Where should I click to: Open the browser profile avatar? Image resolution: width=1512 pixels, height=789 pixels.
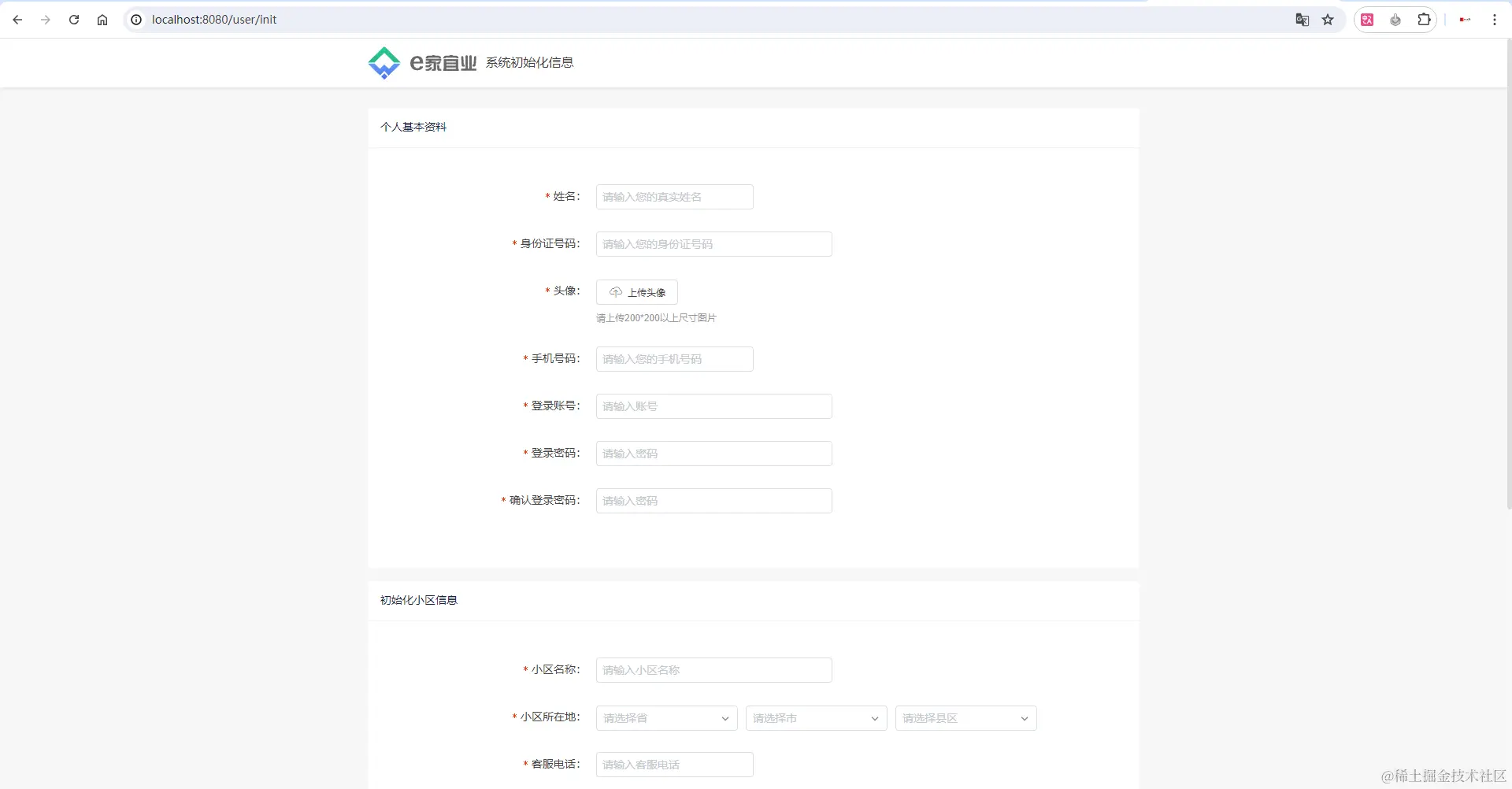[1465, 20]
